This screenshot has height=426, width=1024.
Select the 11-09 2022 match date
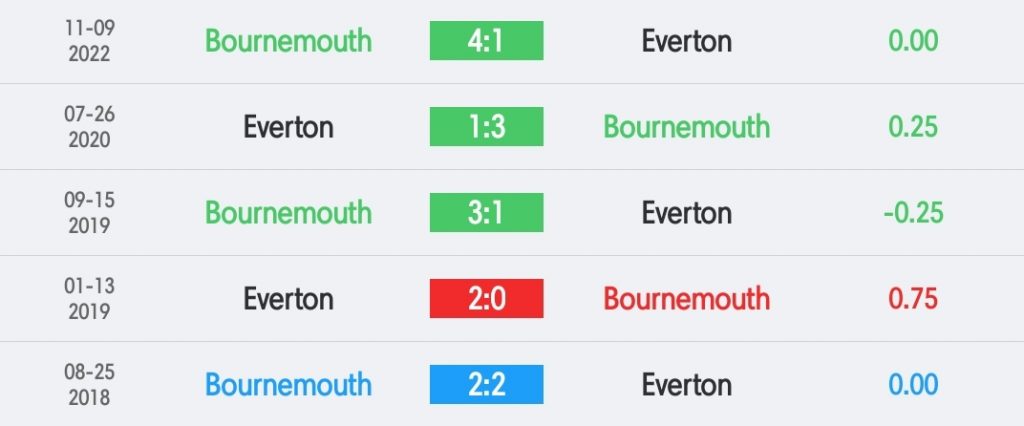[x=89, y=41]
